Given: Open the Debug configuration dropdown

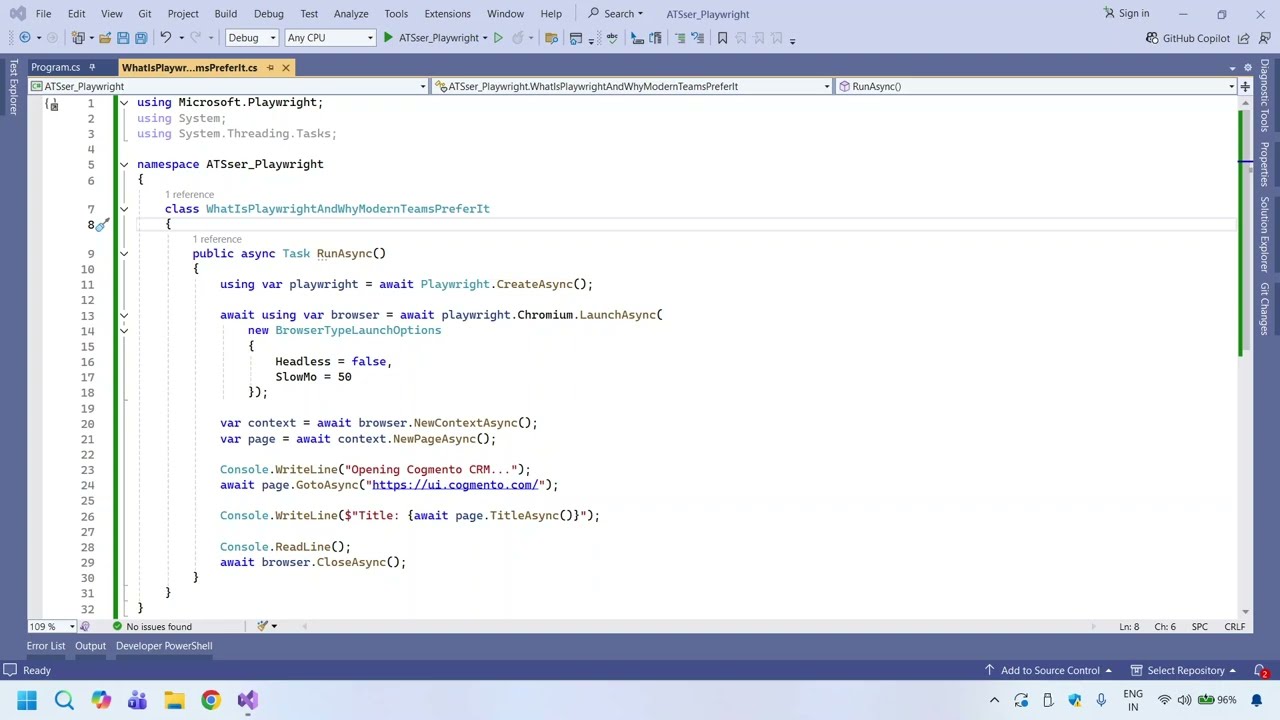Looking at the screenshot, I should pos(251,38).
